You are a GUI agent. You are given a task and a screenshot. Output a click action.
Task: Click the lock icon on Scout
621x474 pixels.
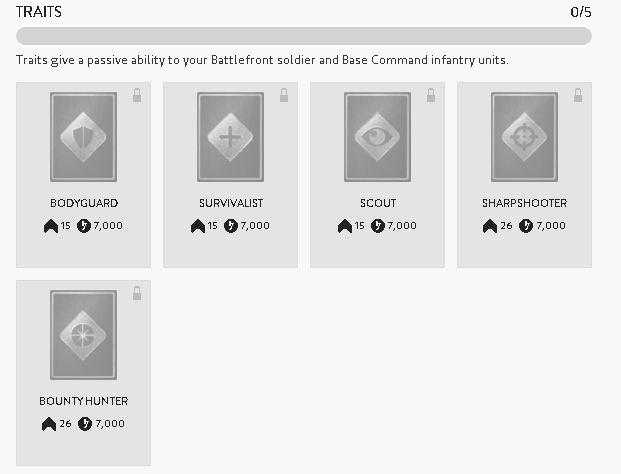click(431, 96)
